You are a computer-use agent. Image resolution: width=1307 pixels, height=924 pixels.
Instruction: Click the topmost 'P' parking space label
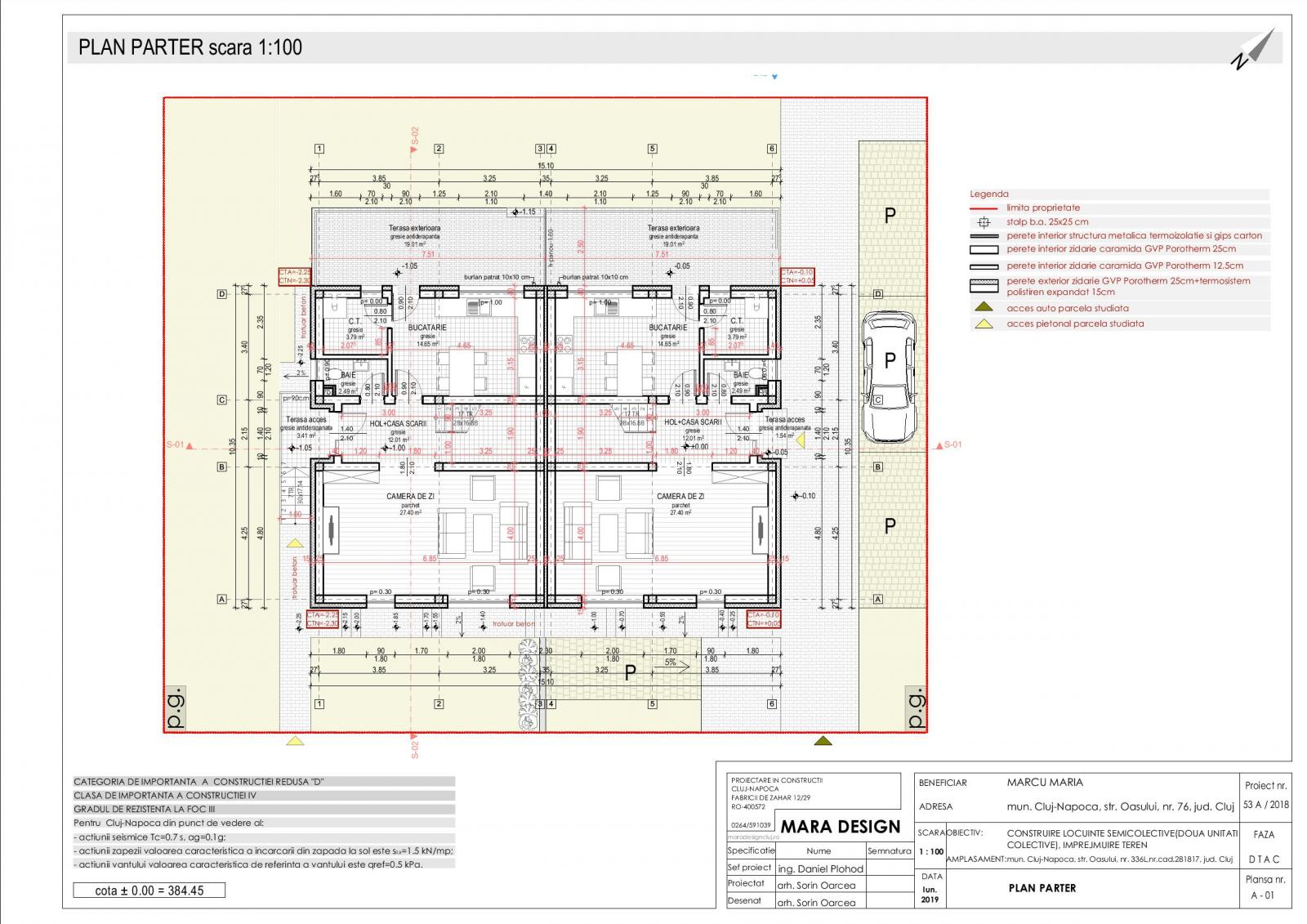click(x=890, y=216)
